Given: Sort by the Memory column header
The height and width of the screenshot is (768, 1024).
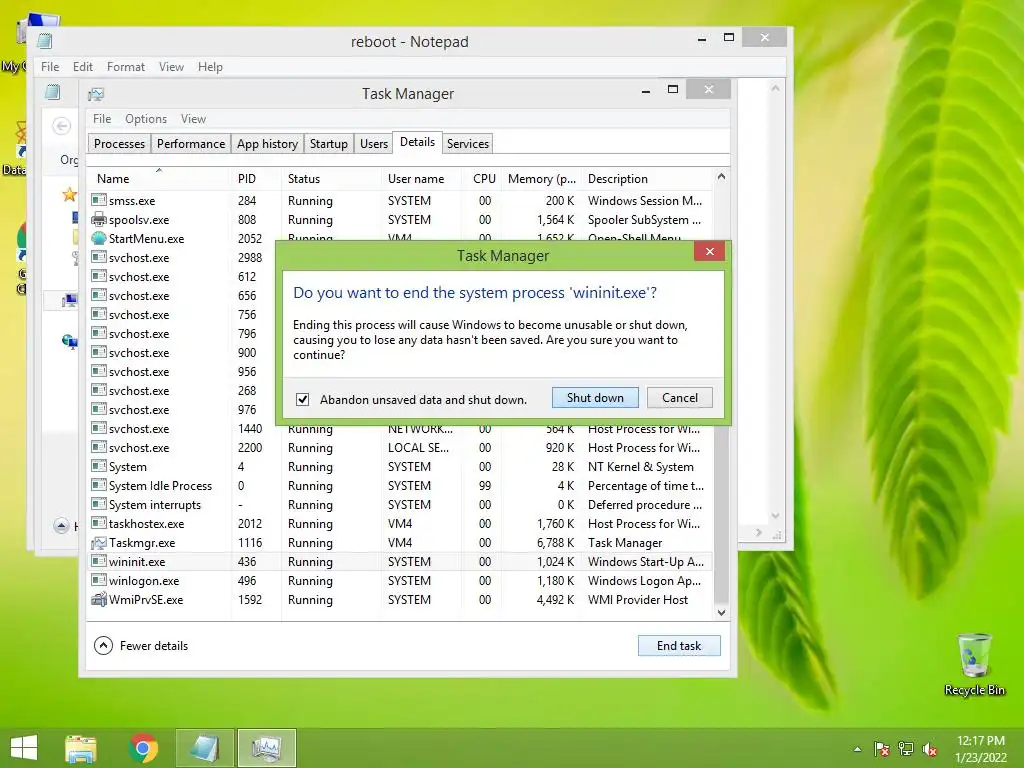Looking at the screenshot, I should [x=541, y=178].
